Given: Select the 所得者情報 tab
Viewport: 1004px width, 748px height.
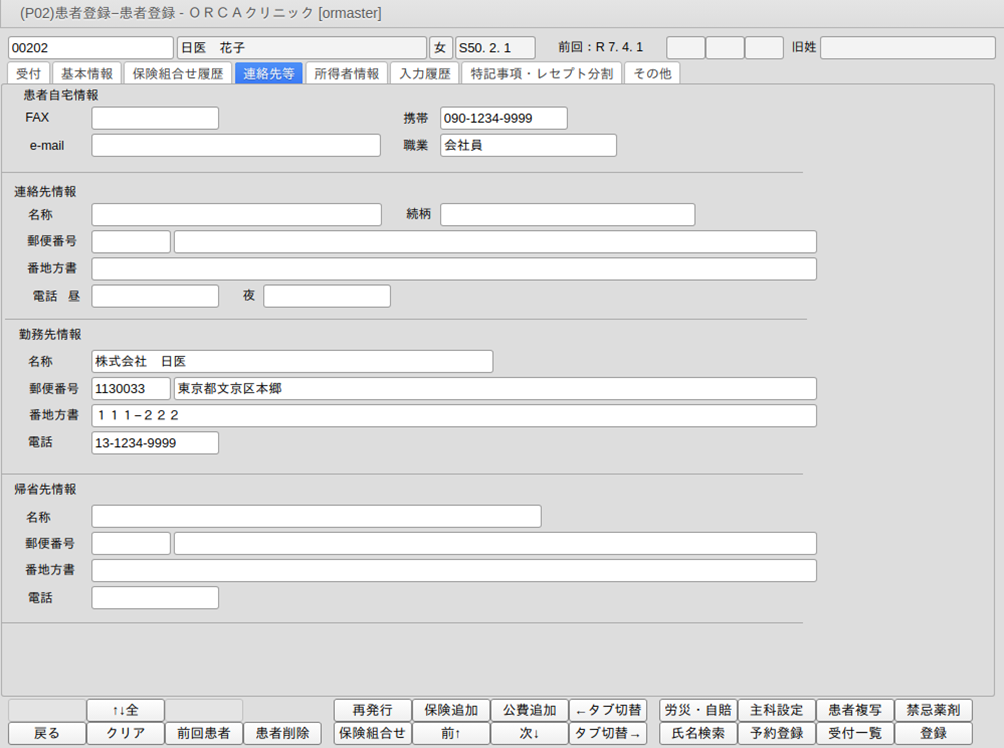Looking at the screenshot, I should (346, 73).
